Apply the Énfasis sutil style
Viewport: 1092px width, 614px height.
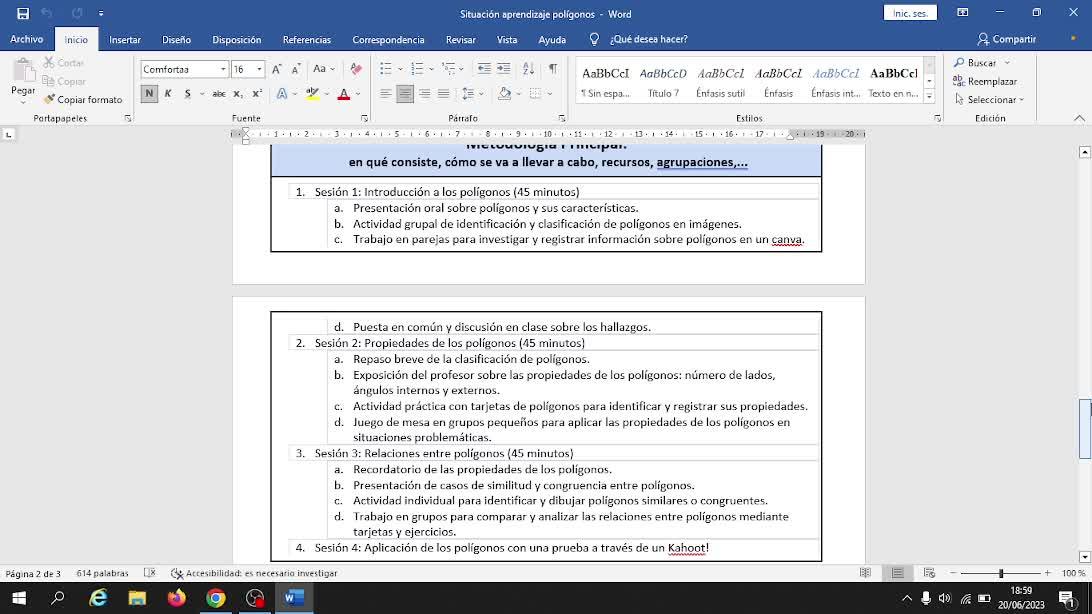pos(721,81)
